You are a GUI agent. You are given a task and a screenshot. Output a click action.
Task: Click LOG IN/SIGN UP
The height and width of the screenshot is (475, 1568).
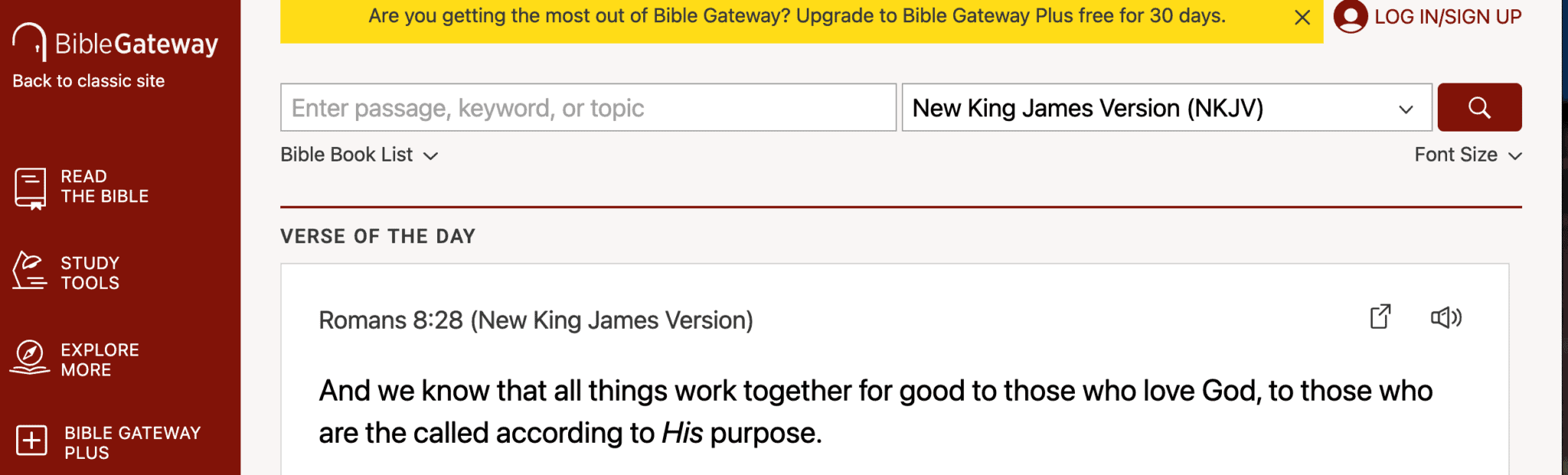[x=1447, y=16]
